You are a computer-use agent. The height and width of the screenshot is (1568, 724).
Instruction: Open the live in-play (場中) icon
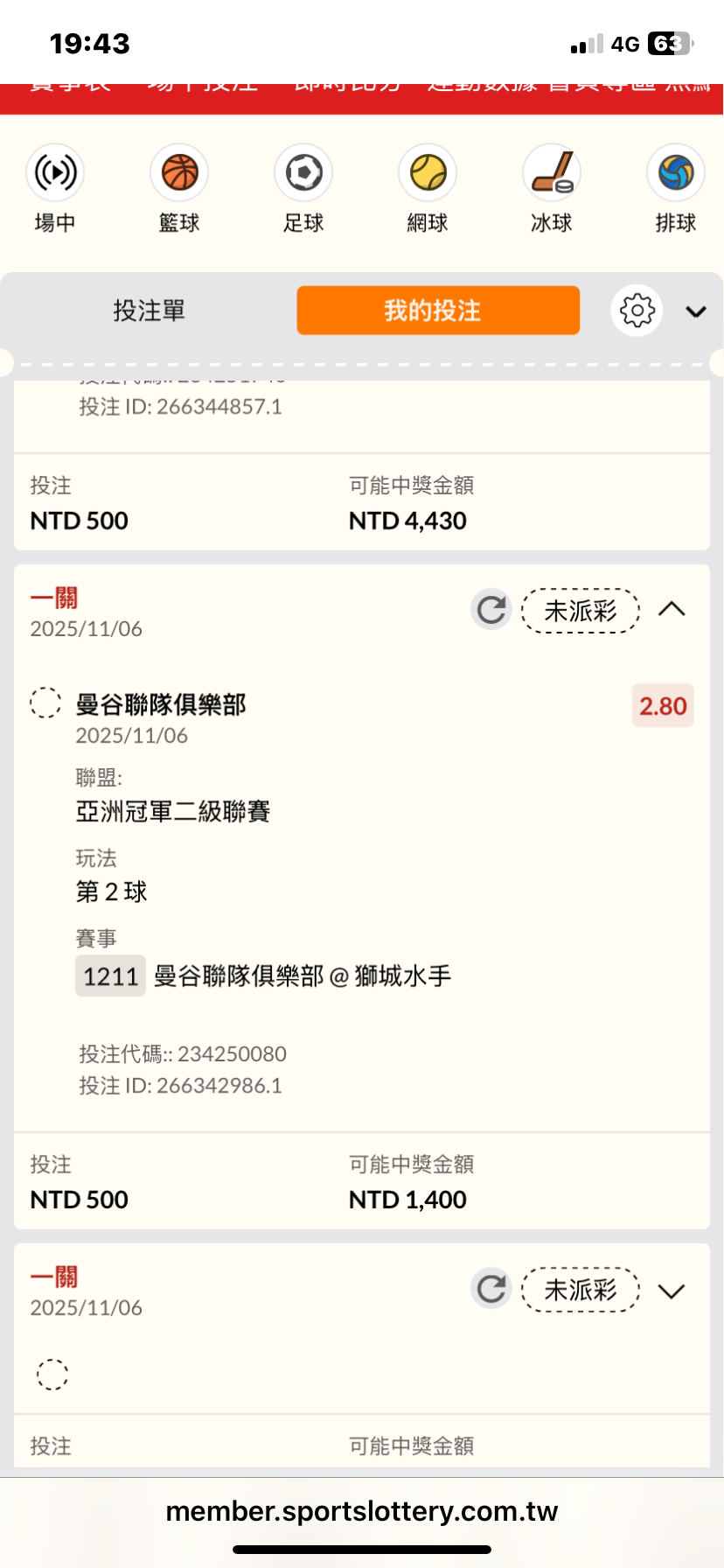pyautogui.click(x=55, y=173)
